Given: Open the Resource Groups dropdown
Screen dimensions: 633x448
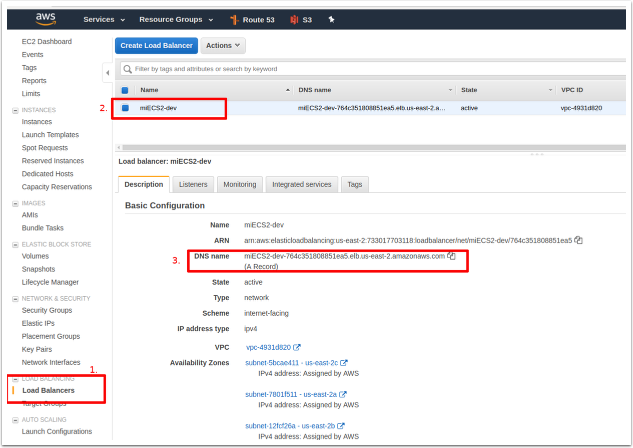Looking at the screenshot, I should [176, 19].
